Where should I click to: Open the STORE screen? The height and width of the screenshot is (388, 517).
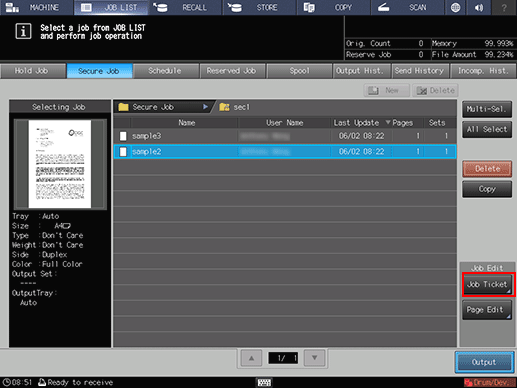[x=259, y=7]
